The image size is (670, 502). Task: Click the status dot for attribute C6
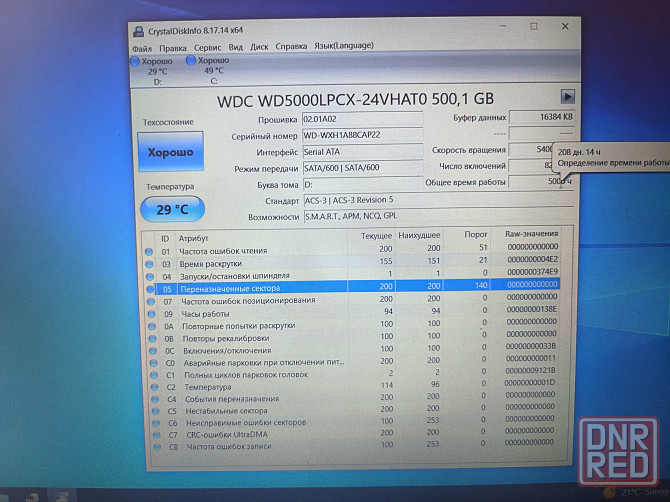(x=156, y=423)
